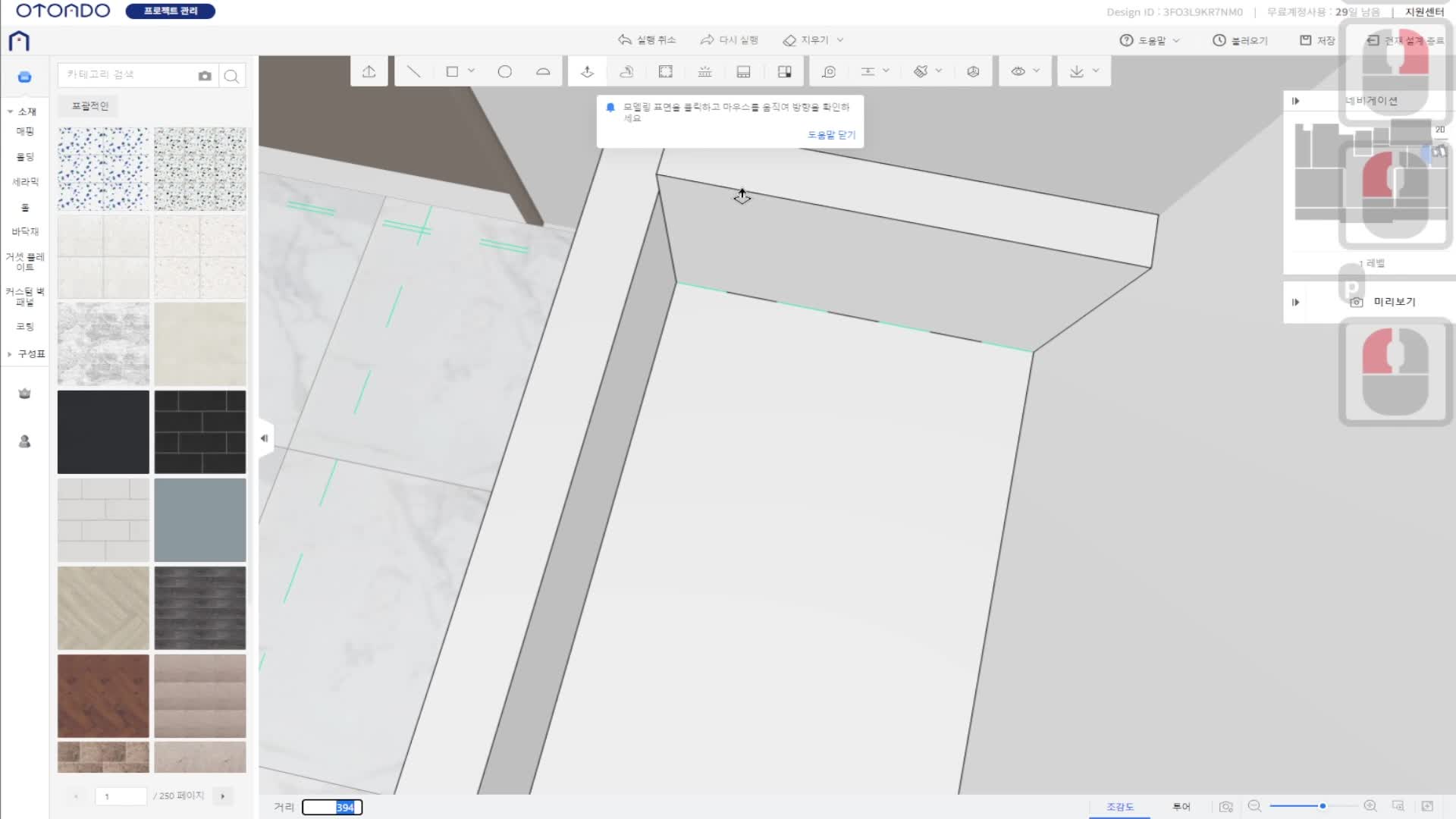Image resolution: width=1456 pixels, height=819 pixels.
Task: Activate the push-pull extrude tool
Action: (587, 71)
